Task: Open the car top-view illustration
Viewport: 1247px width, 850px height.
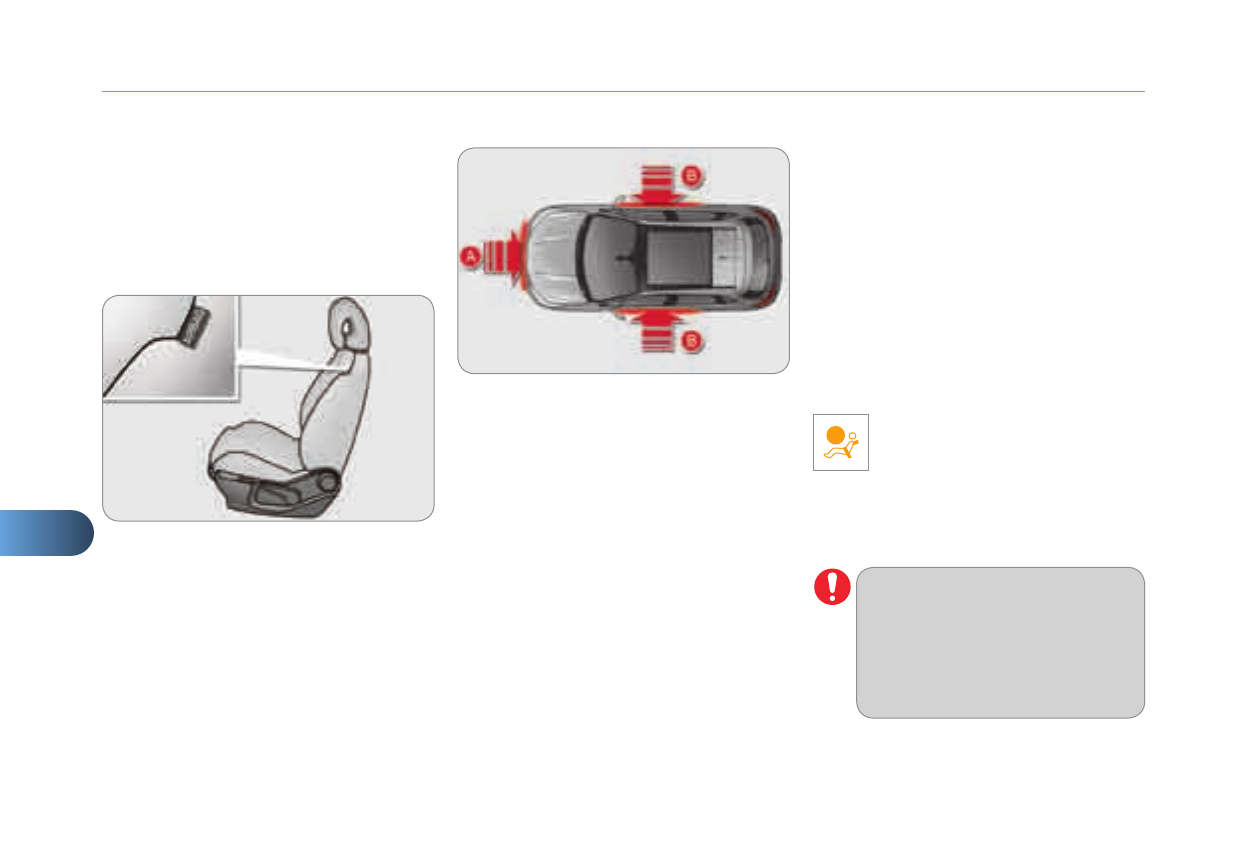Action: point(623,261)
